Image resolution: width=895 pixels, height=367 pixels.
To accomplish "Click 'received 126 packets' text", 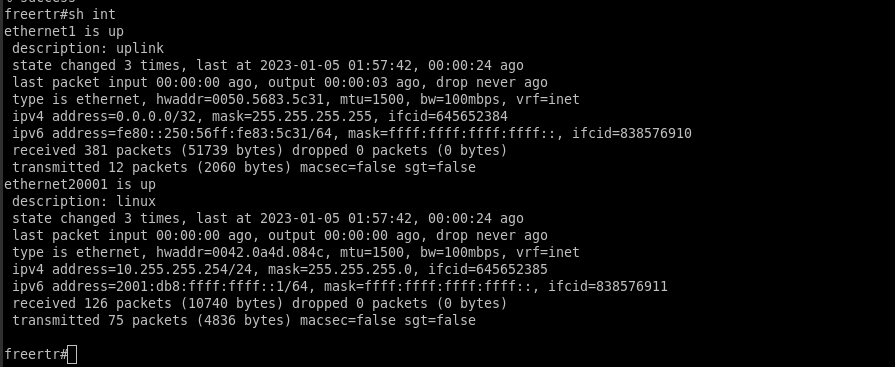I will [x=91, y=303].
